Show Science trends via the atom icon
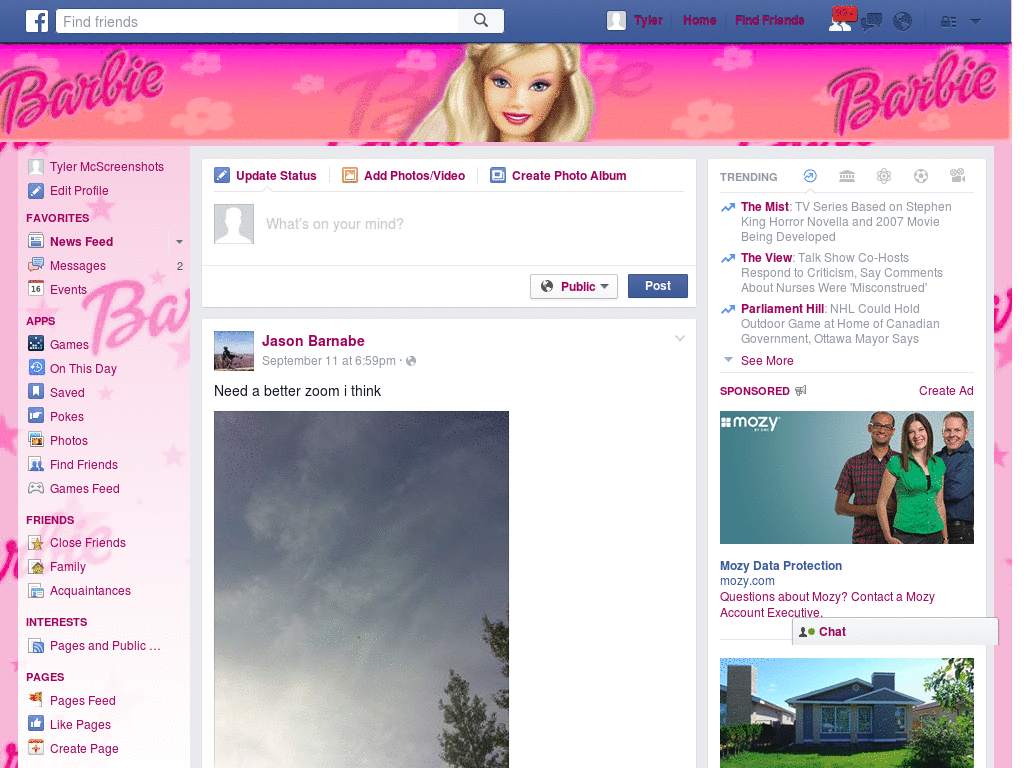 point(884,176)
